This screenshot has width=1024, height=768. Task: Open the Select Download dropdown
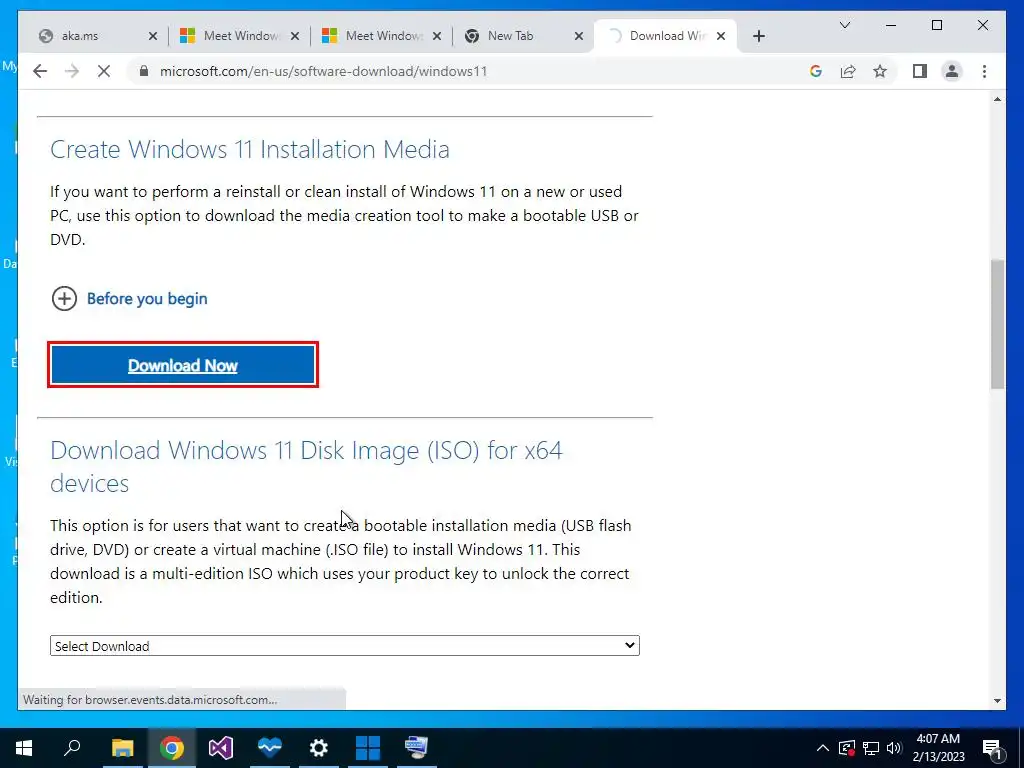[x=345, y=646]
